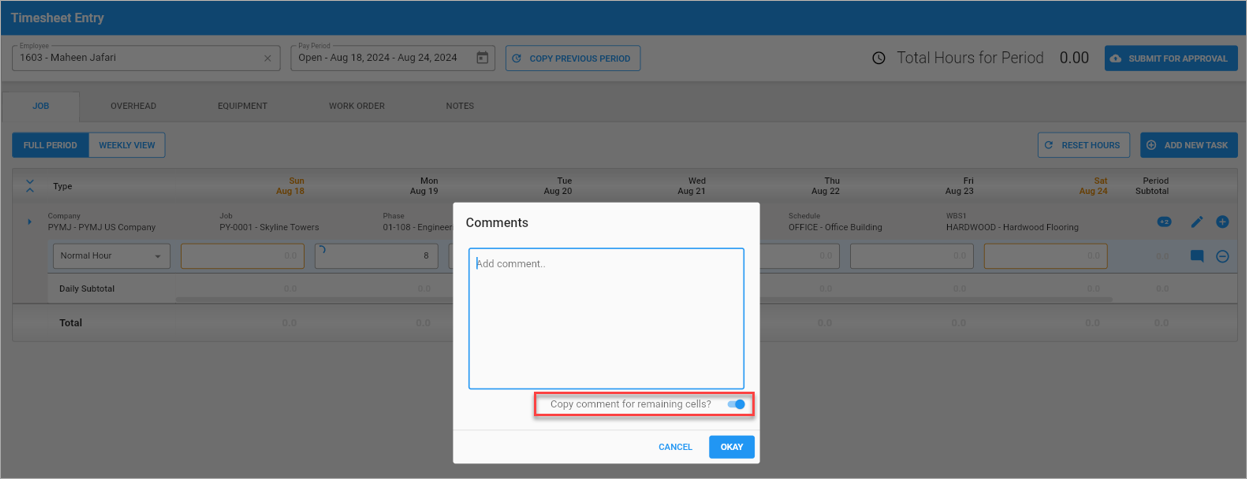Click the Add comment text area

(x=606, y=318)
